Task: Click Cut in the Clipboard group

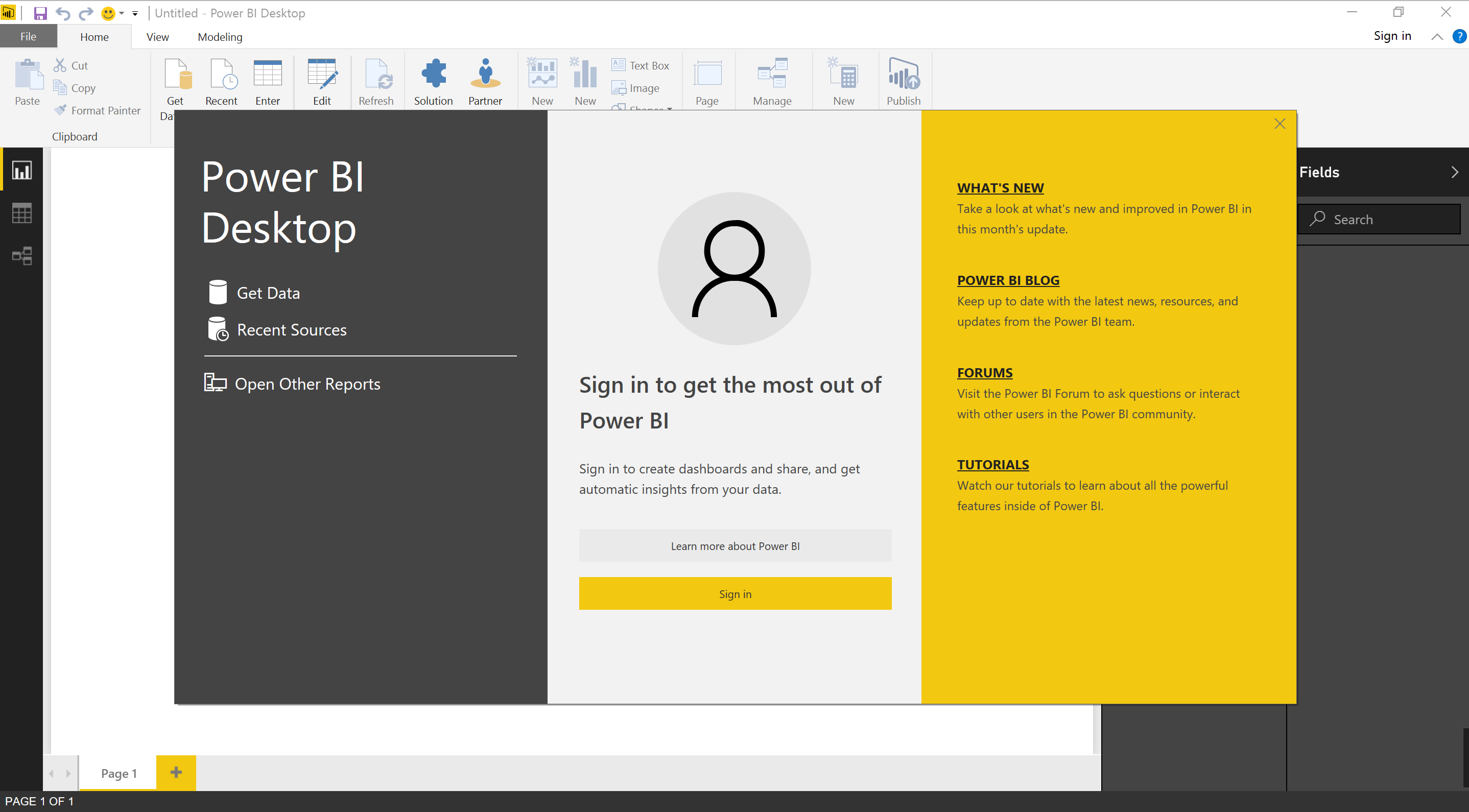Action: click(x=72, y=65)
